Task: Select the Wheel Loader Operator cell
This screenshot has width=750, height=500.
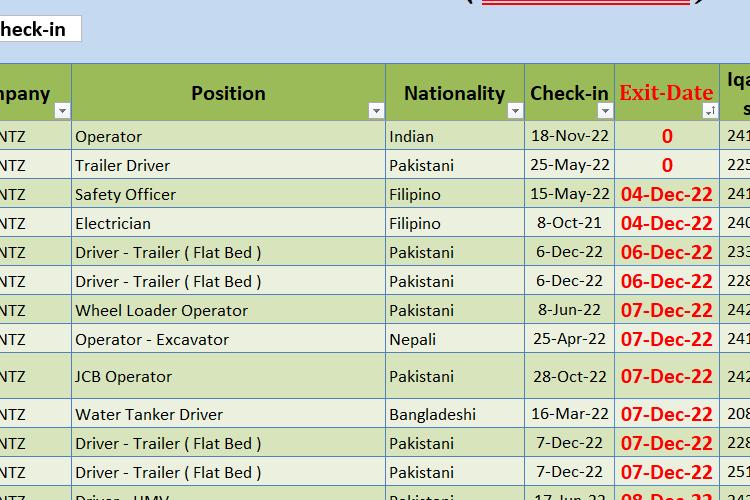Action: tap(228, 310)
